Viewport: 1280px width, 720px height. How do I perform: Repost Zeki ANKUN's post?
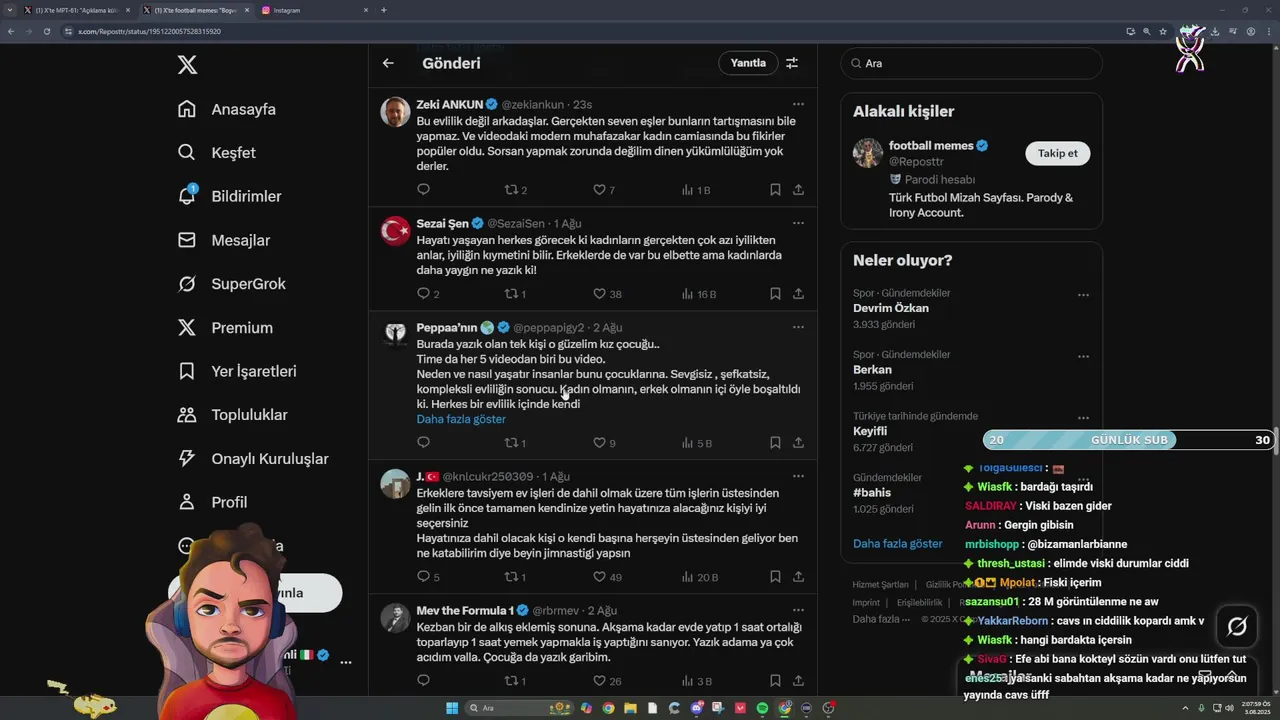[x=511, y=189]
